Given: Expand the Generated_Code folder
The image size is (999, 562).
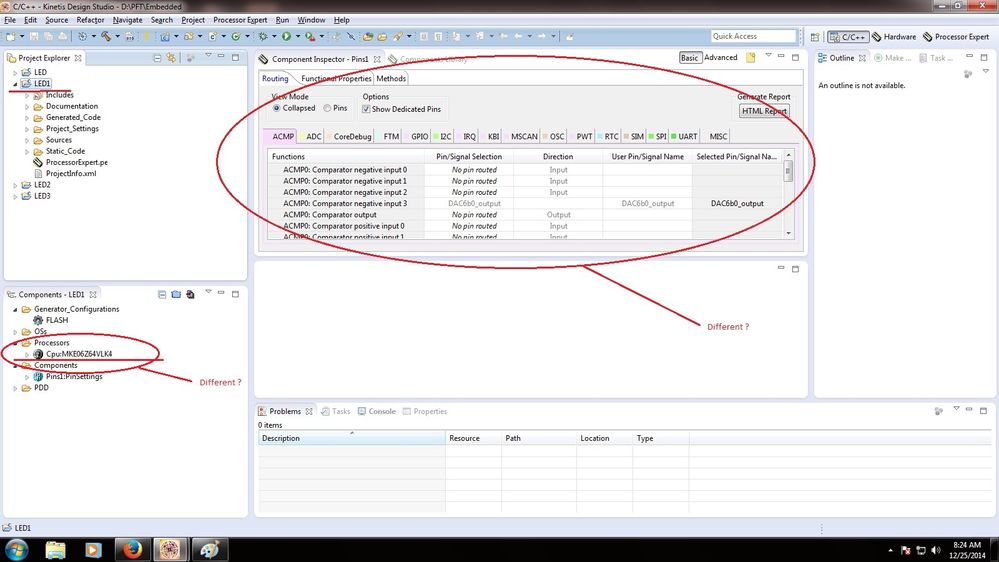Looking at the screenshot, I should point(27,118).
